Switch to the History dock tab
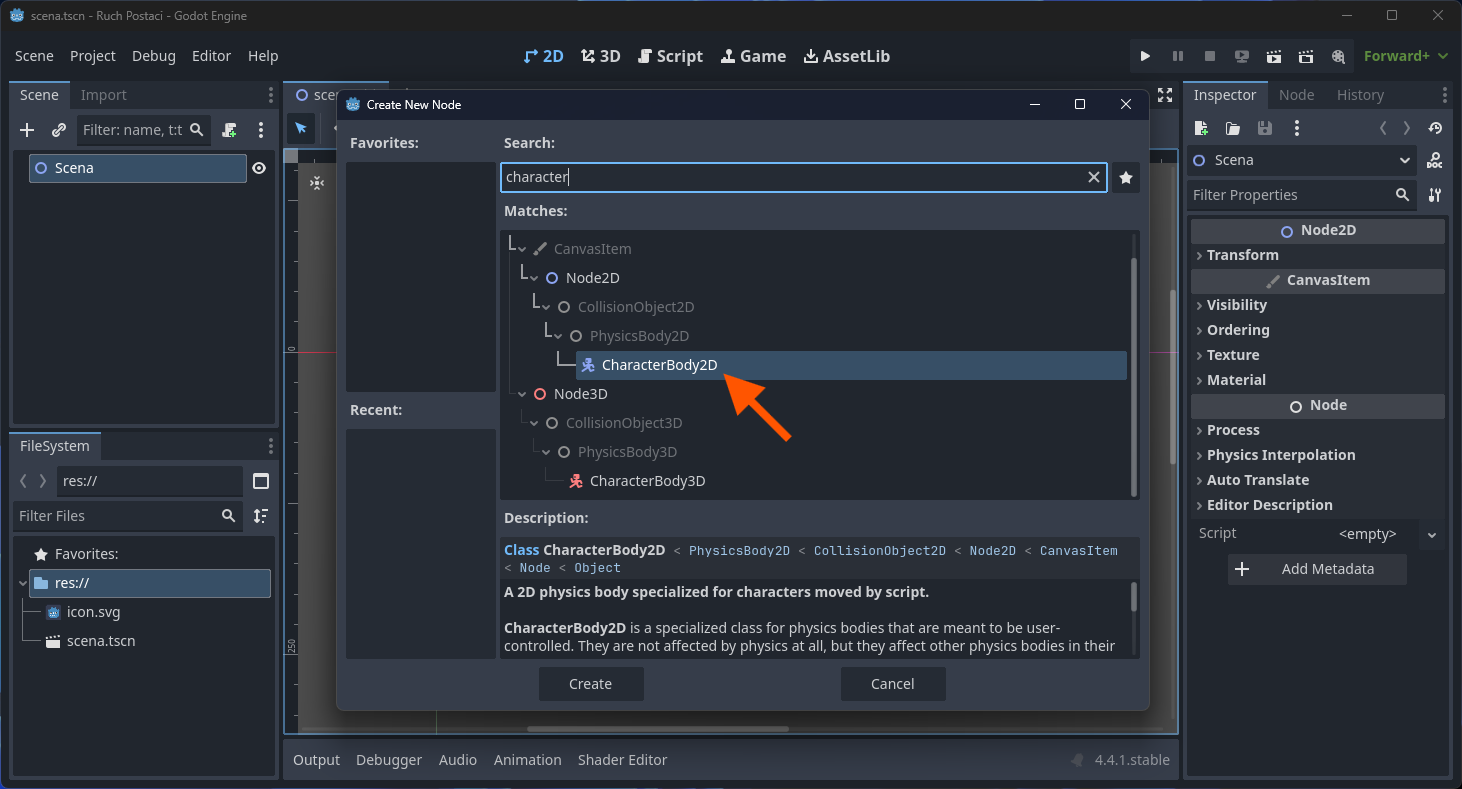The height and width of the screenshot is (789, 1462). pyautogui.click(x=1360, y=95)
